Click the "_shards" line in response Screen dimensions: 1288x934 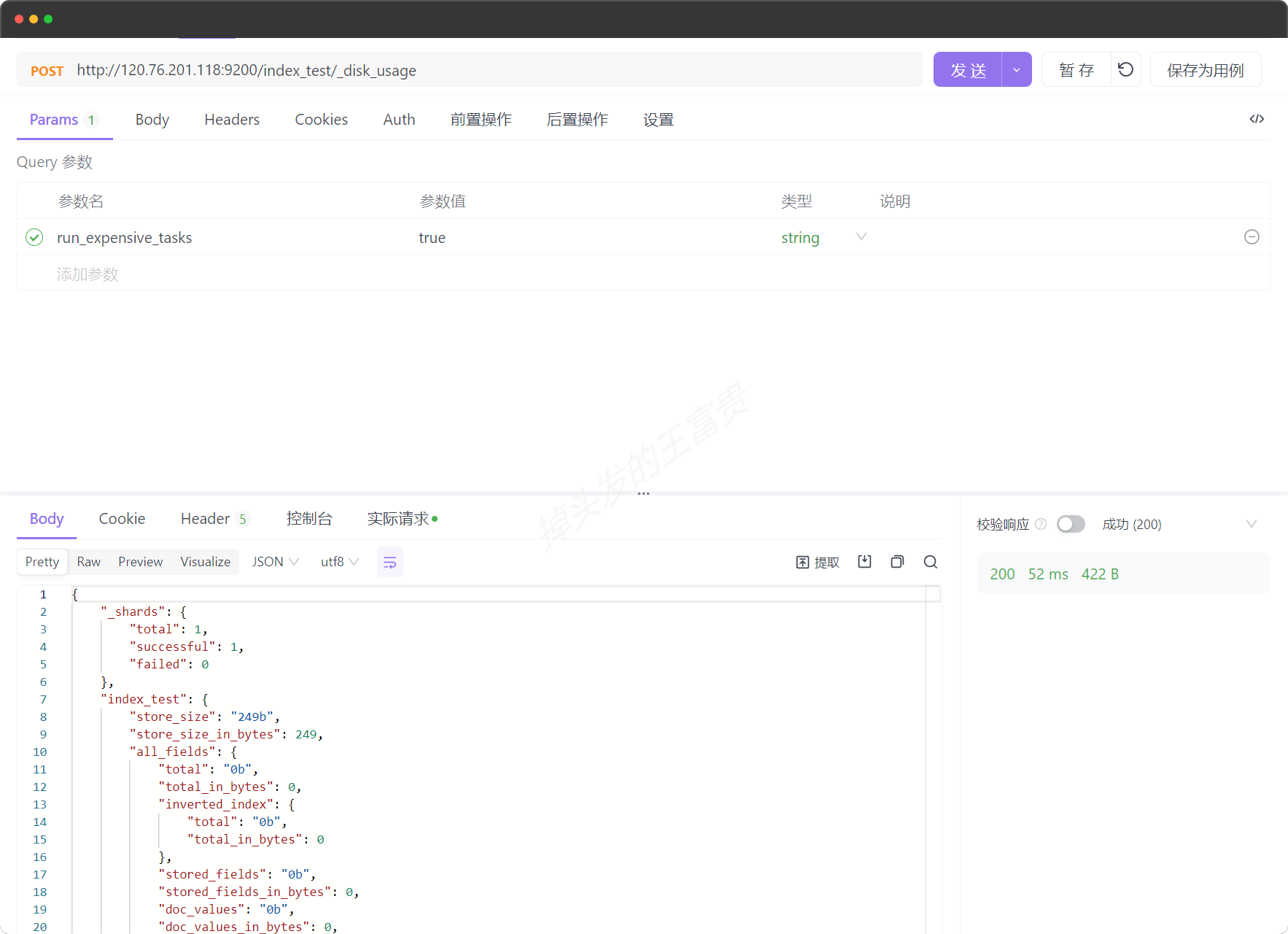coord(144,611)
